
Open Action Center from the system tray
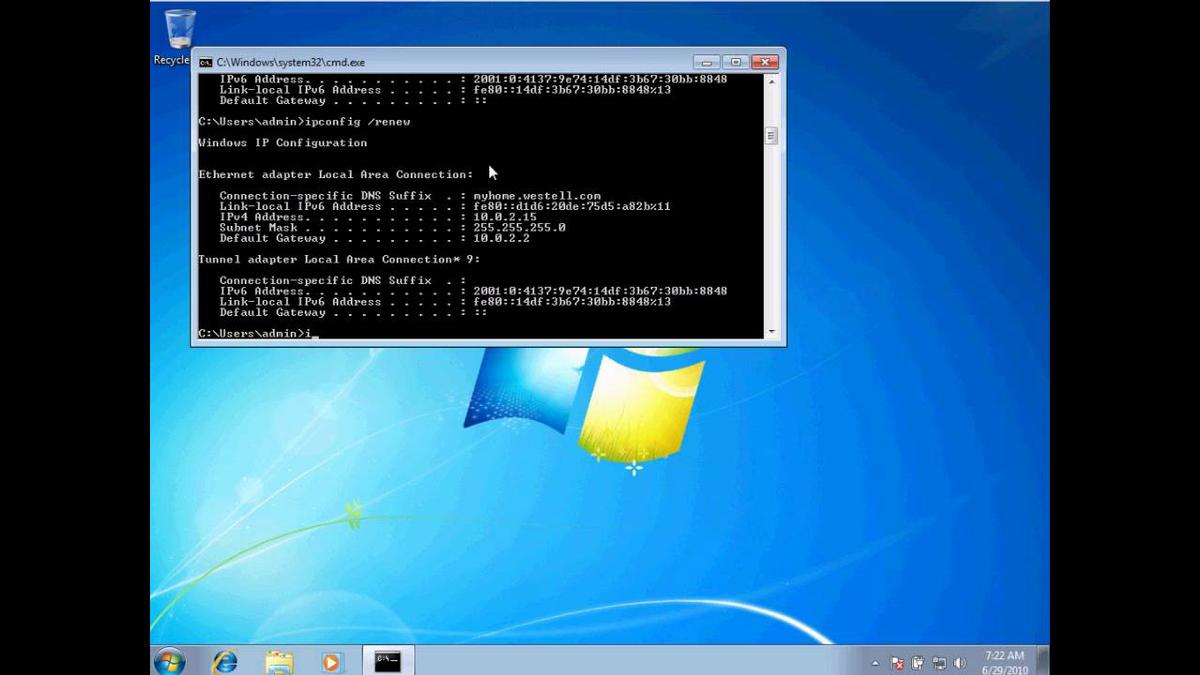897,662
